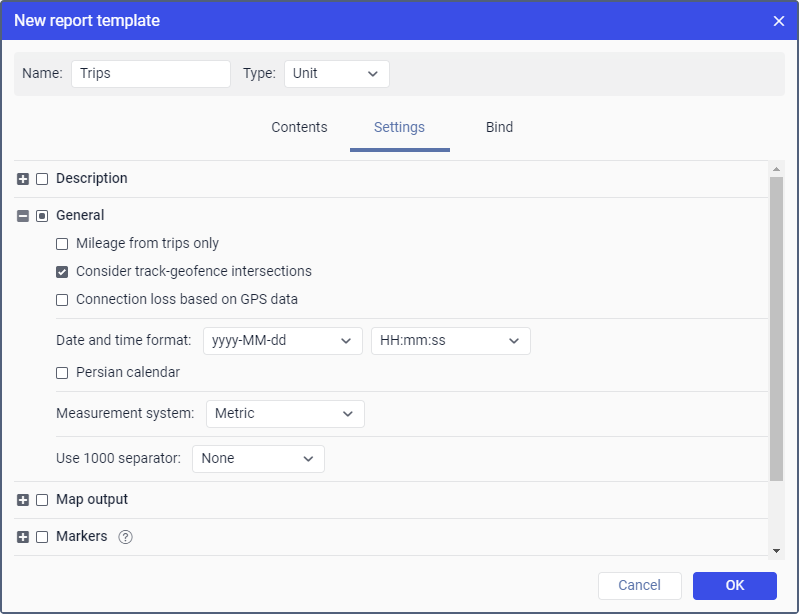799x614 pixels.
Task: Switch to the Bind tab
Action: (x=499, y=128)
